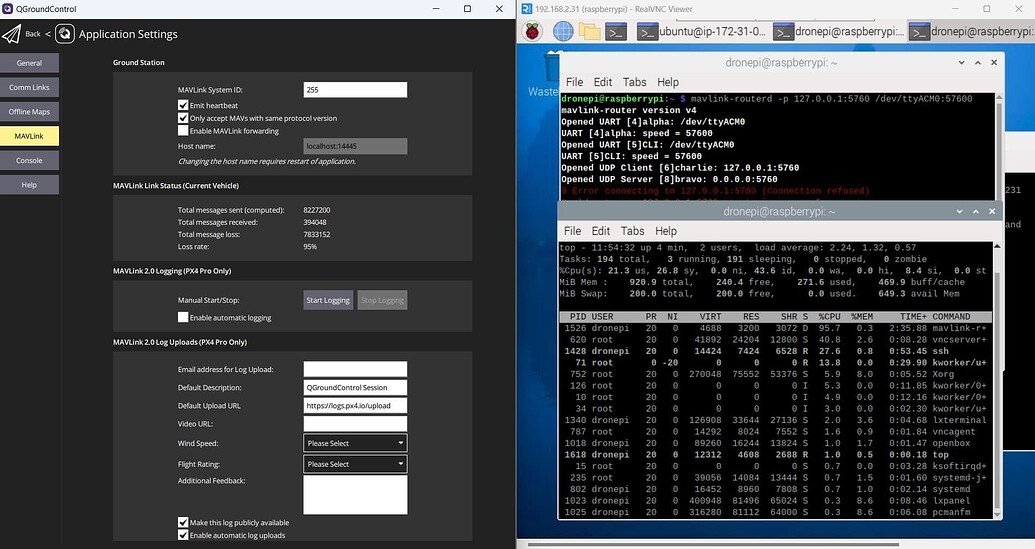
Task: Click the RealVNC Viewer horizontal scrollbar
Action: pos(713,545)
